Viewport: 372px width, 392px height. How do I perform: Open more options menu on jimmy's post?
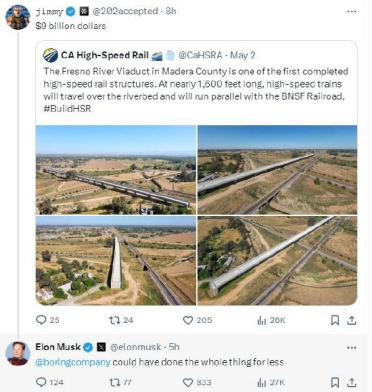pyautogui.click(x=352, y=11)
